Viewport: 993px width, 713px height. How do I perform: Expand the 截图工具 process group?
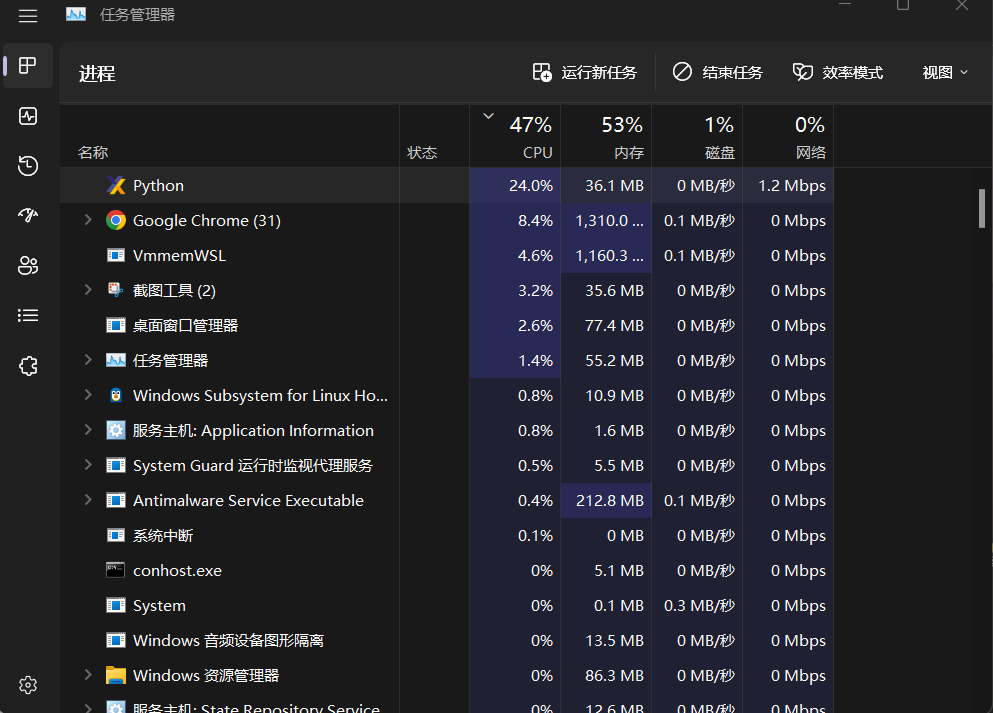87,290
